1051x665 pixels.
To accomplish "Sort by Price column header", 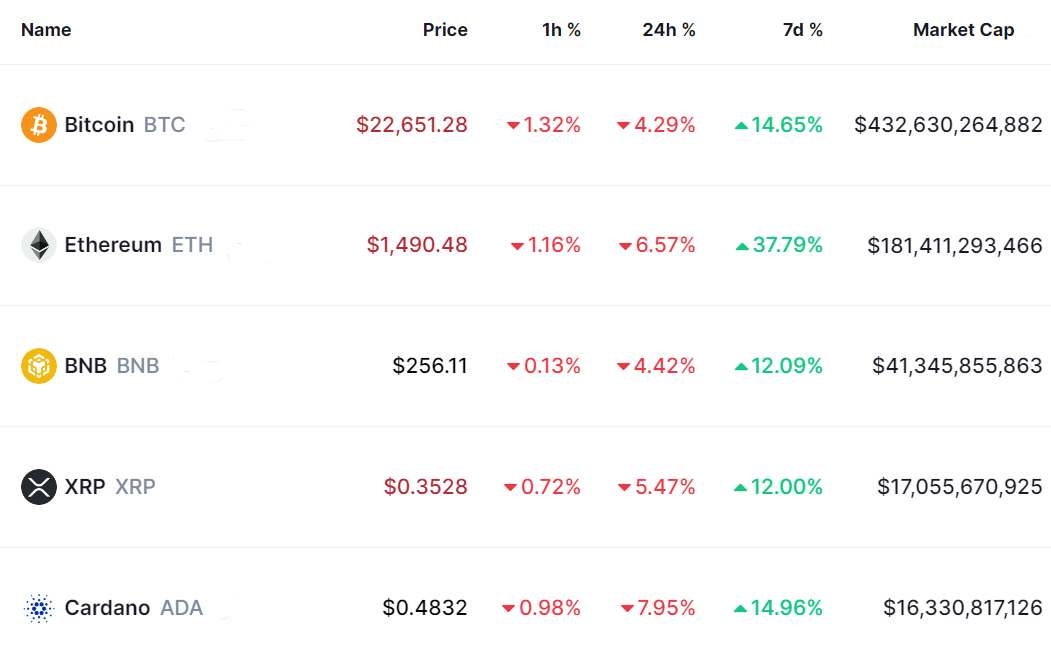I will (445, 30).
